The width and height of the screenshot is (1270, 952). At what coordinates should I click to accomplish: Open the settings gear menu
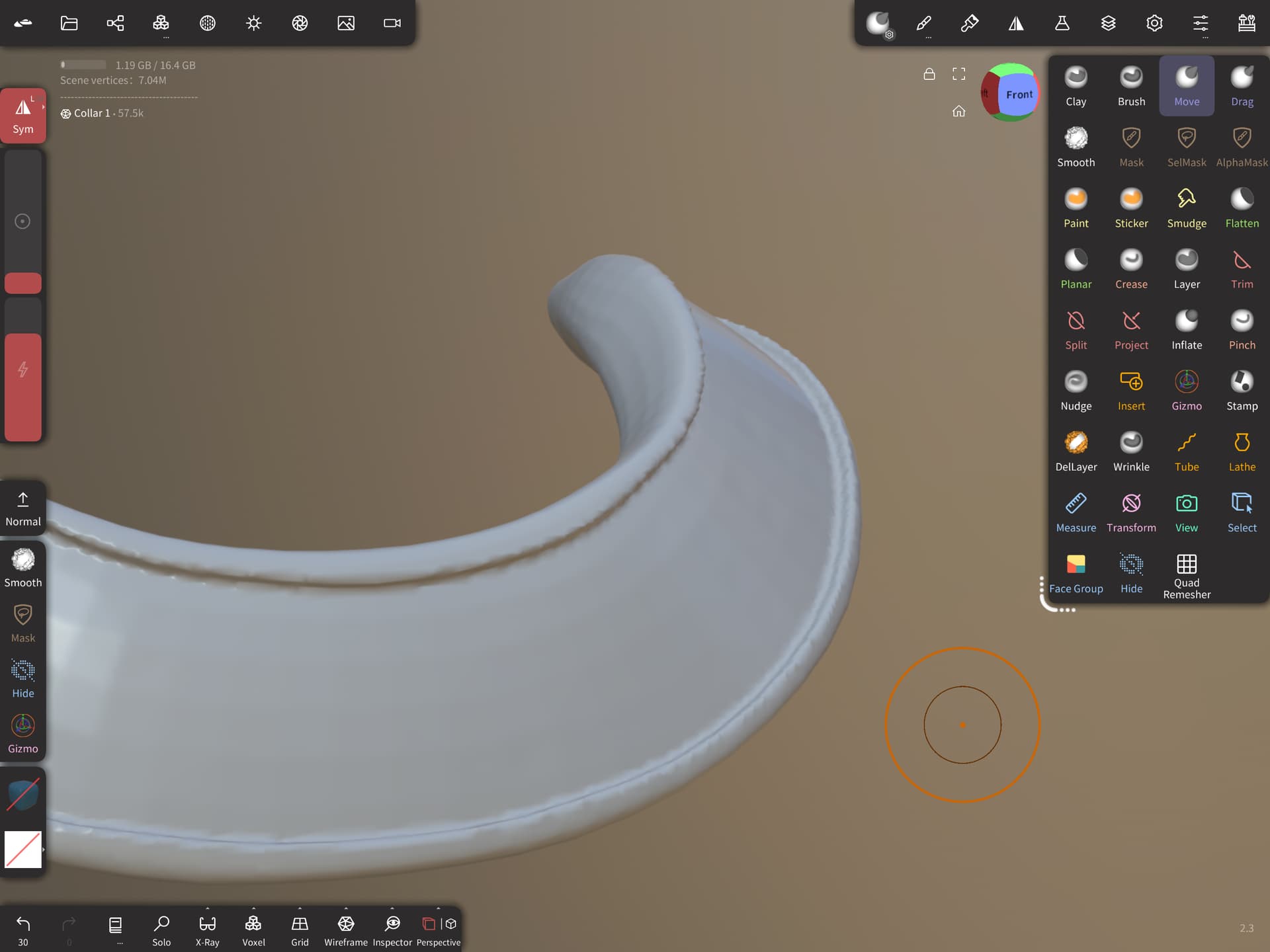pos(1154,23)
